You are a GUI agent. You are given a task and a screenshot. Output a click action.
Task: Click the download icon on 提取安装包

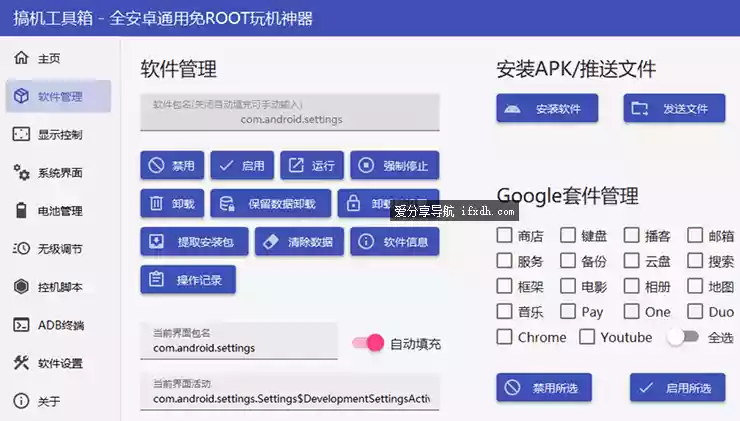[156, 242]
